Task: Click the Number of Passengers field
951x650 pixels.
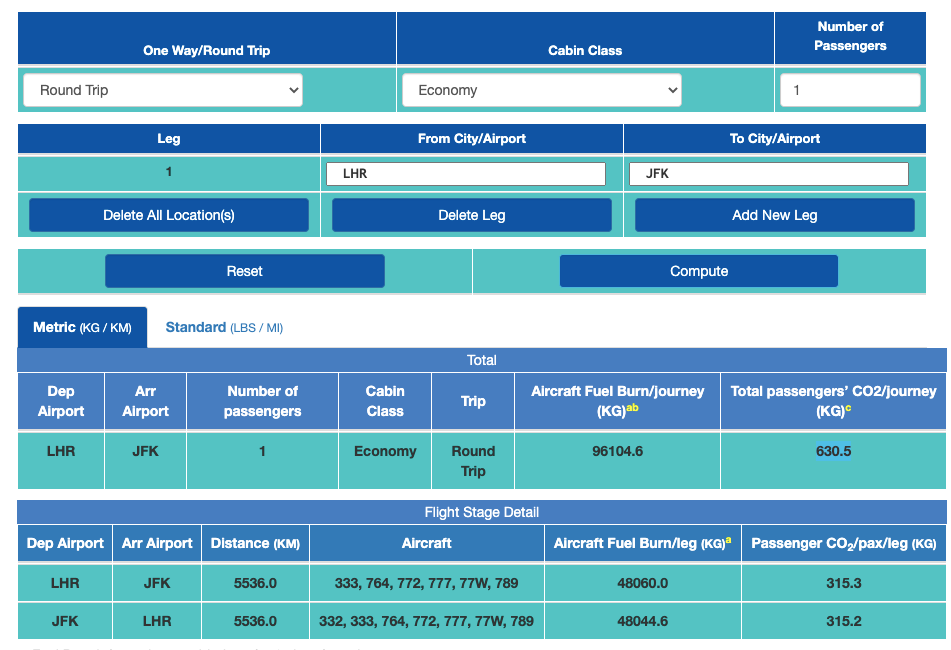Action: [850, 90]
